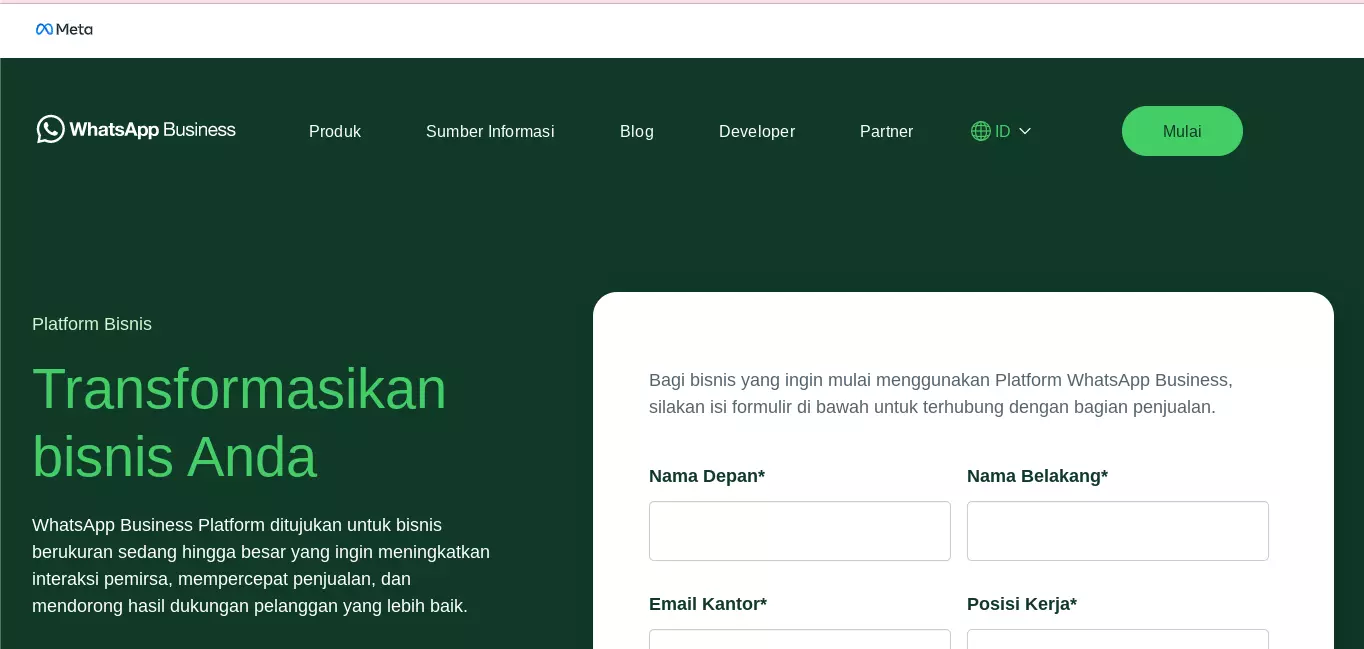Click the Nama Depan label
Screen dimensions: 1364x649
[707, 476]
